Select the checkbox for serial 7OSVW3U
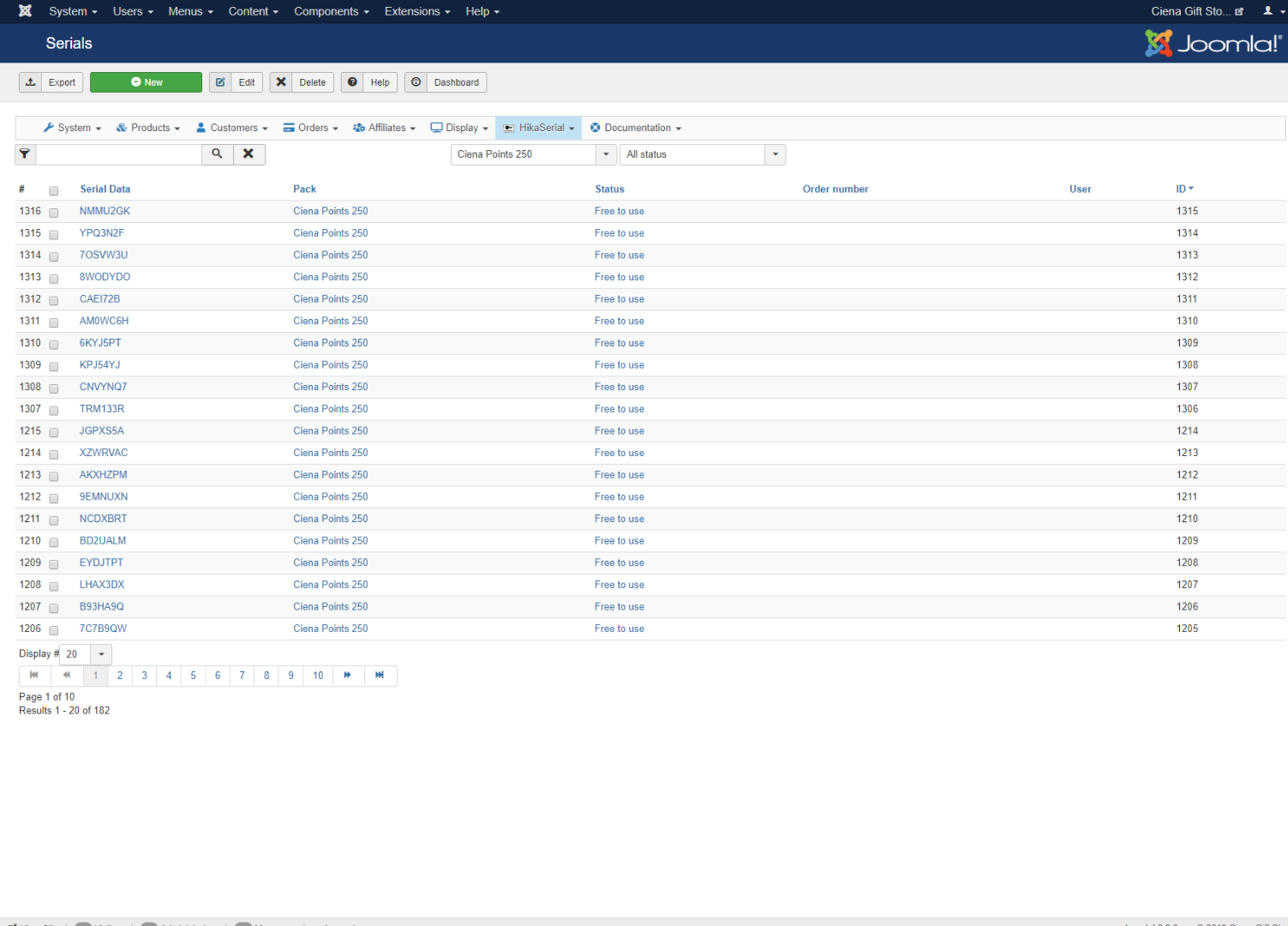The height and width of the screenshot is (926, 1288). pos(53,256)
